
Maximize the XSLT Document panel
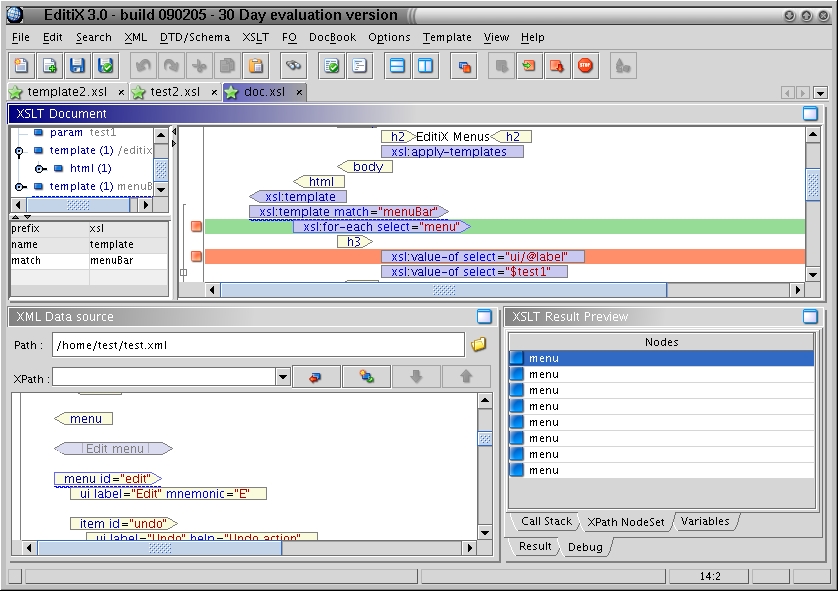coord(810,113)
